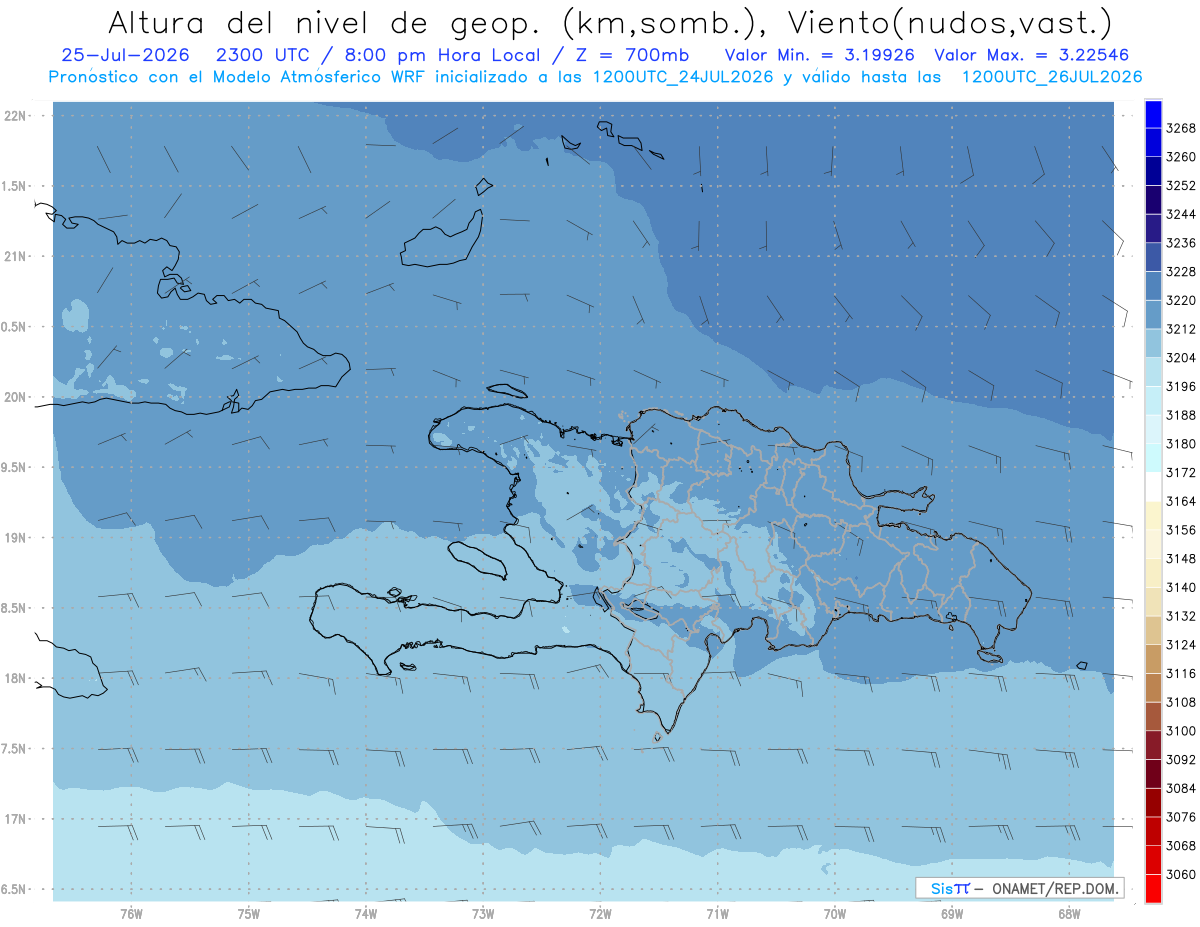The width and height of the screenshot is (1200, 927).
Task: Select the 'Z = 700mb' pressure level text
Action: tap(629, 56)
